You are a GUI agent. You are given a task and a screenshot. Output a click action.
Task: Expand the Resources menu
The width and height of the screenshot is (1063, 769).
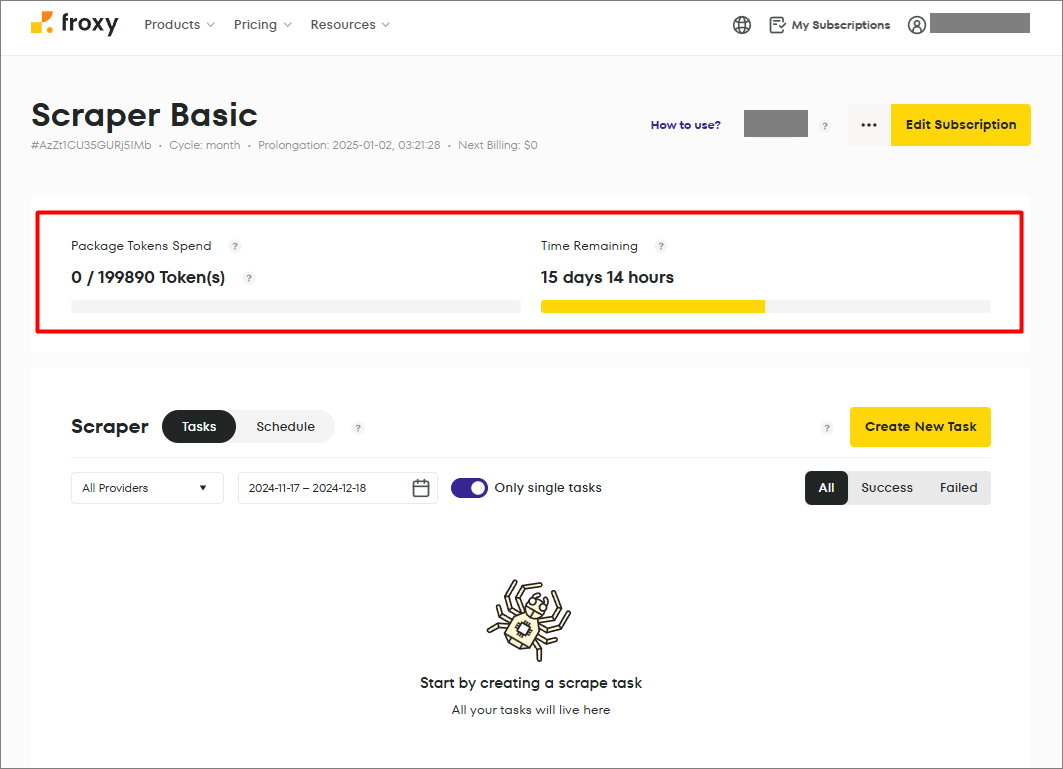pos(350,24)
